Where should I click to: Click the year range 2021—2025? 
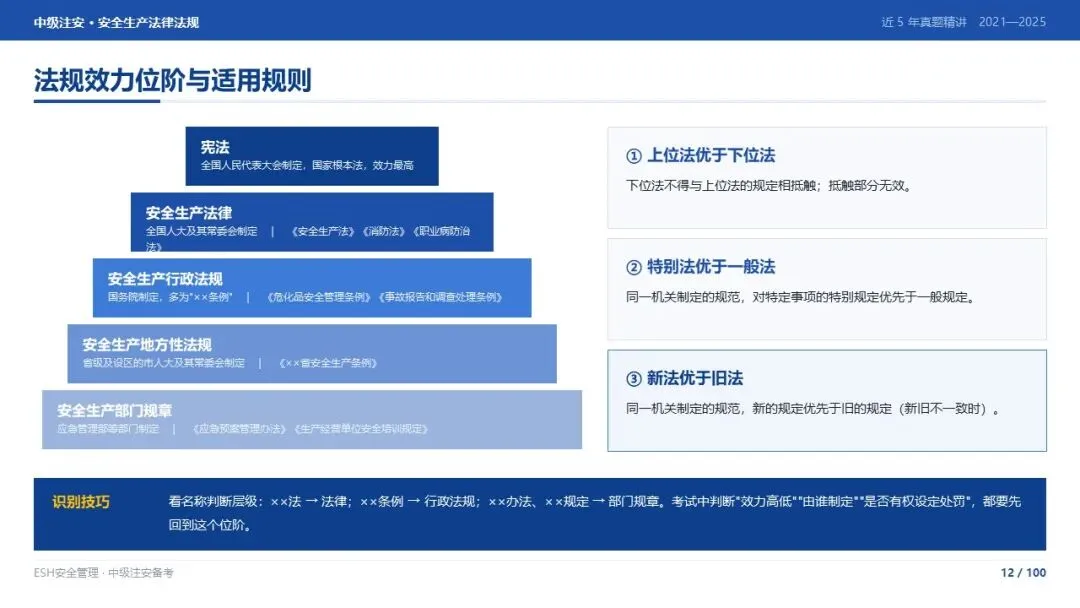pyautogui.click(x=1012, y=22)
